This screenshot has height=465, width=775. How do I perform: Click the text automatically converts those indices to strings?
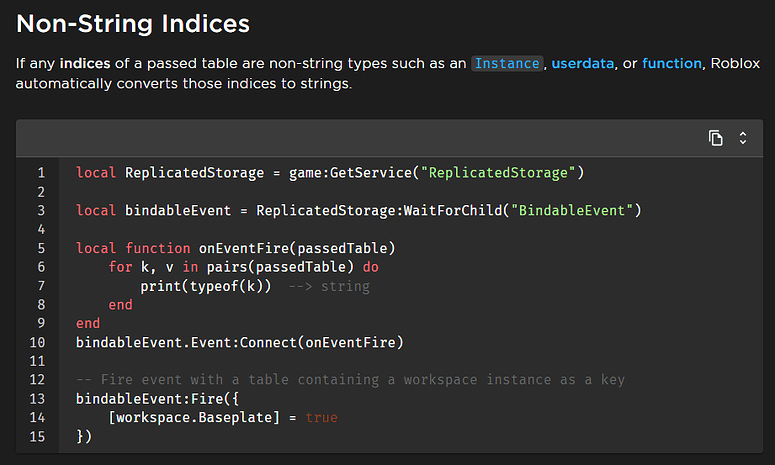click(x=183, y=84)
